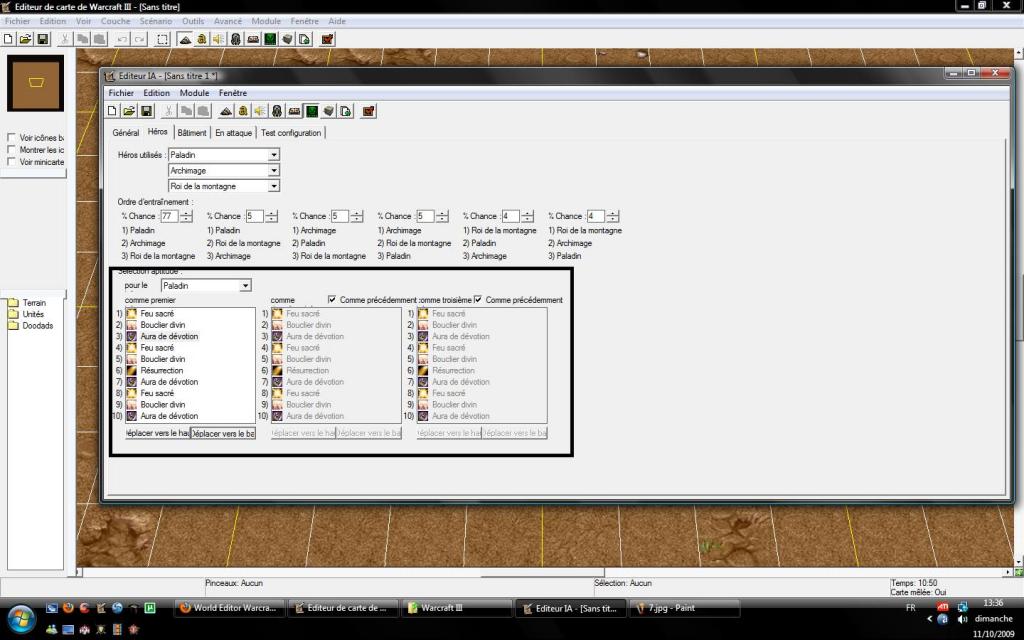The image size is (1024, 640).
Task: Switch to the Bâtiment tab
Action: pos(192,133)
